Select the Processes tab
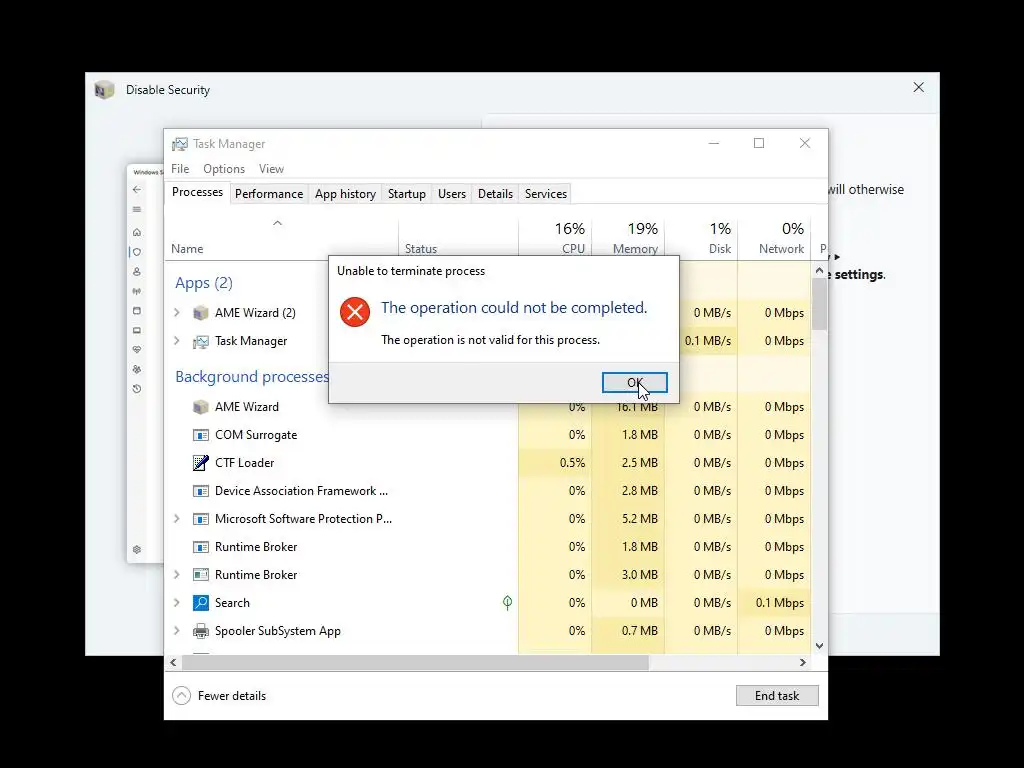Viewport: 1024px width, 768px height. point(197,192)
